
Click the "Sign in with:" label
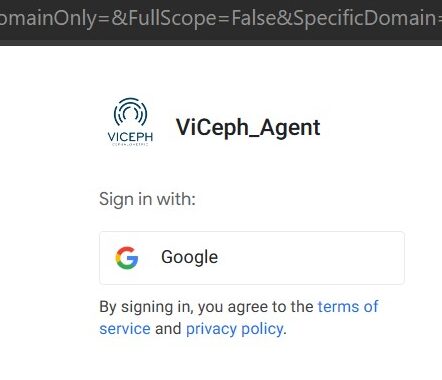[x=147, y=199]
